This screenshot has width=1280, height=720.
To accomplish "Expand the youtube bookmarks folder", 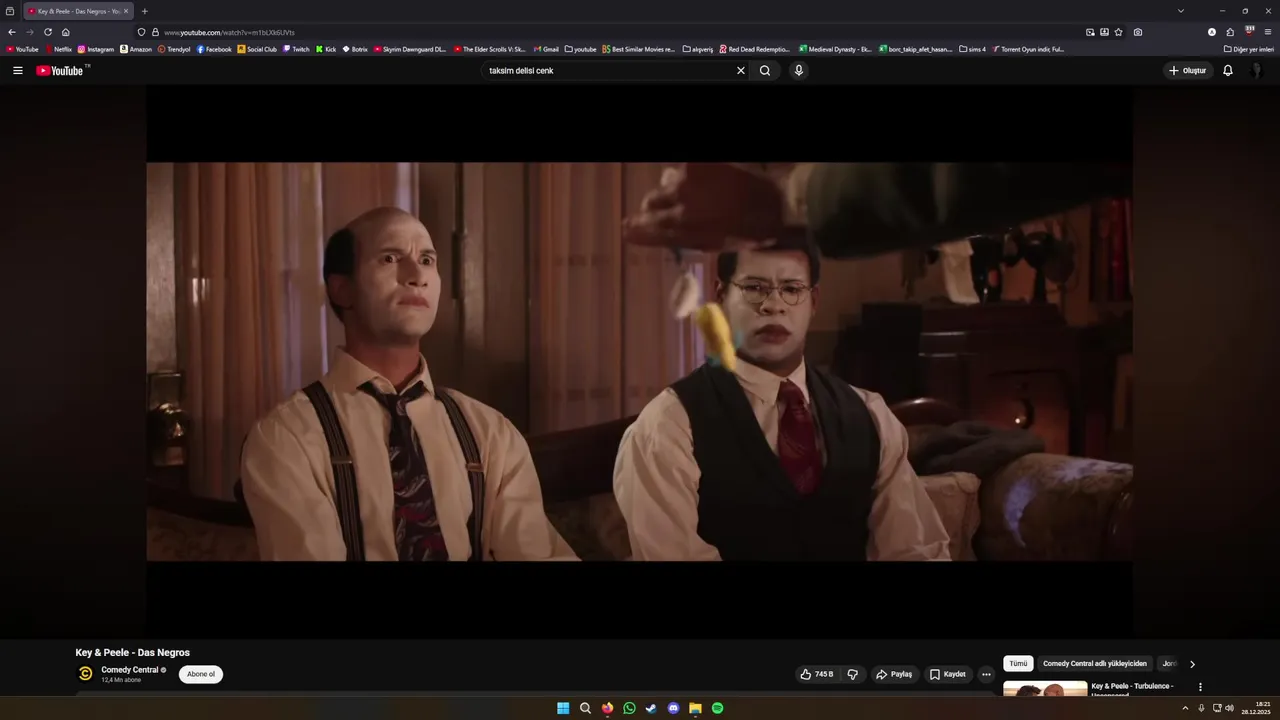I will [x=580, y=49].
